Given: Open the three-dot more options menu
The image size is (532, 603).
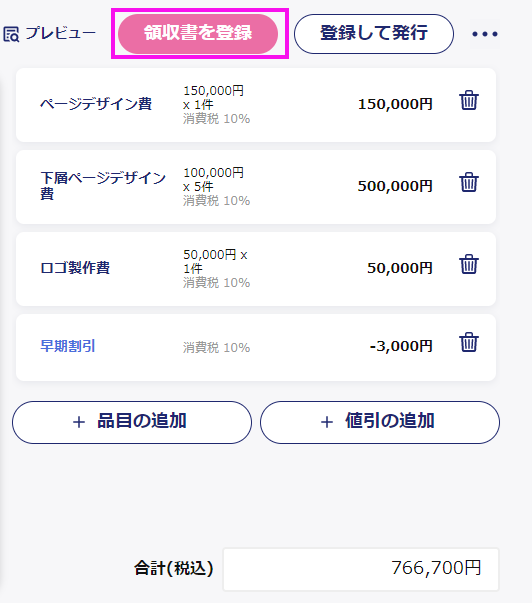Looking at the screenshot, I should click(x=485, y=34).
